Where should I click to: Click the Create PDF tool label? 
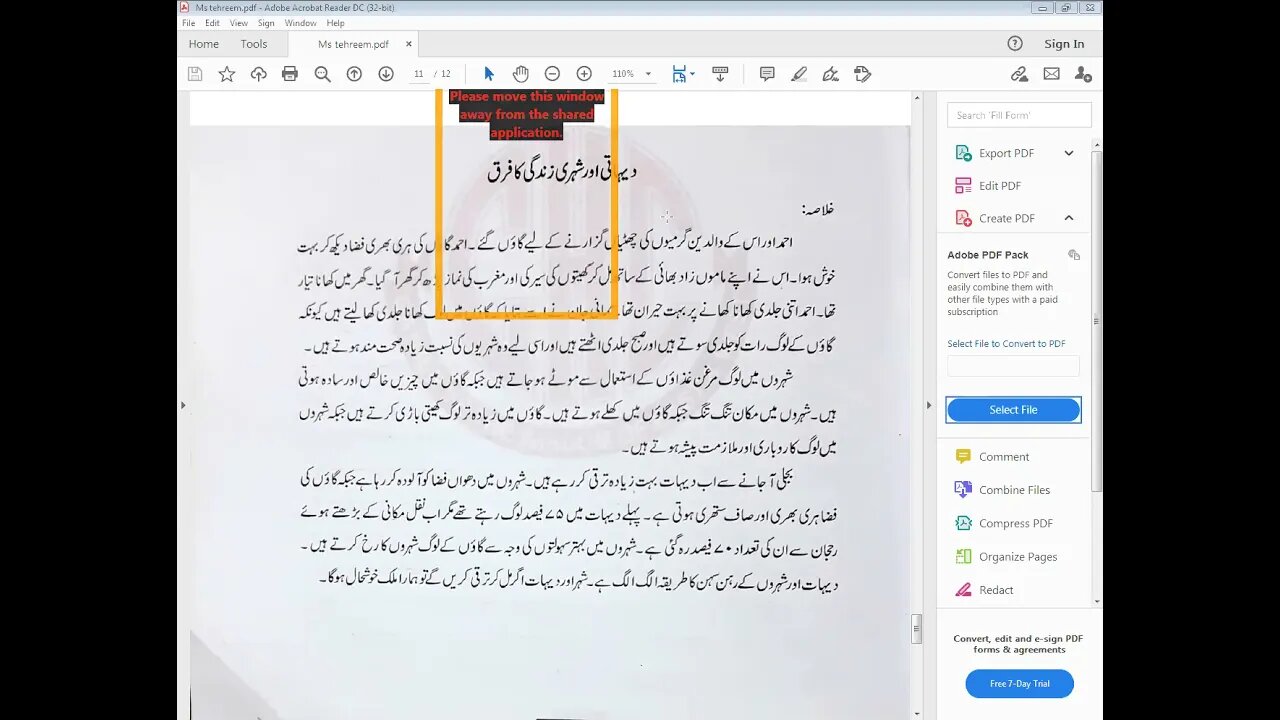[x=1006, y=218]
